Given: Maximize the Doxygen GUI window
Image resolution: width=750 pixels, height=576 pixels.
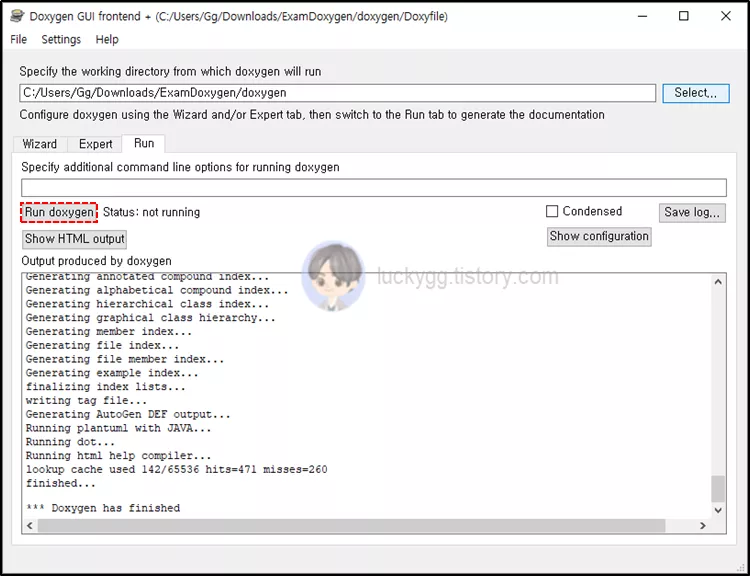Looking at the screenshot, I should [684, 16].
